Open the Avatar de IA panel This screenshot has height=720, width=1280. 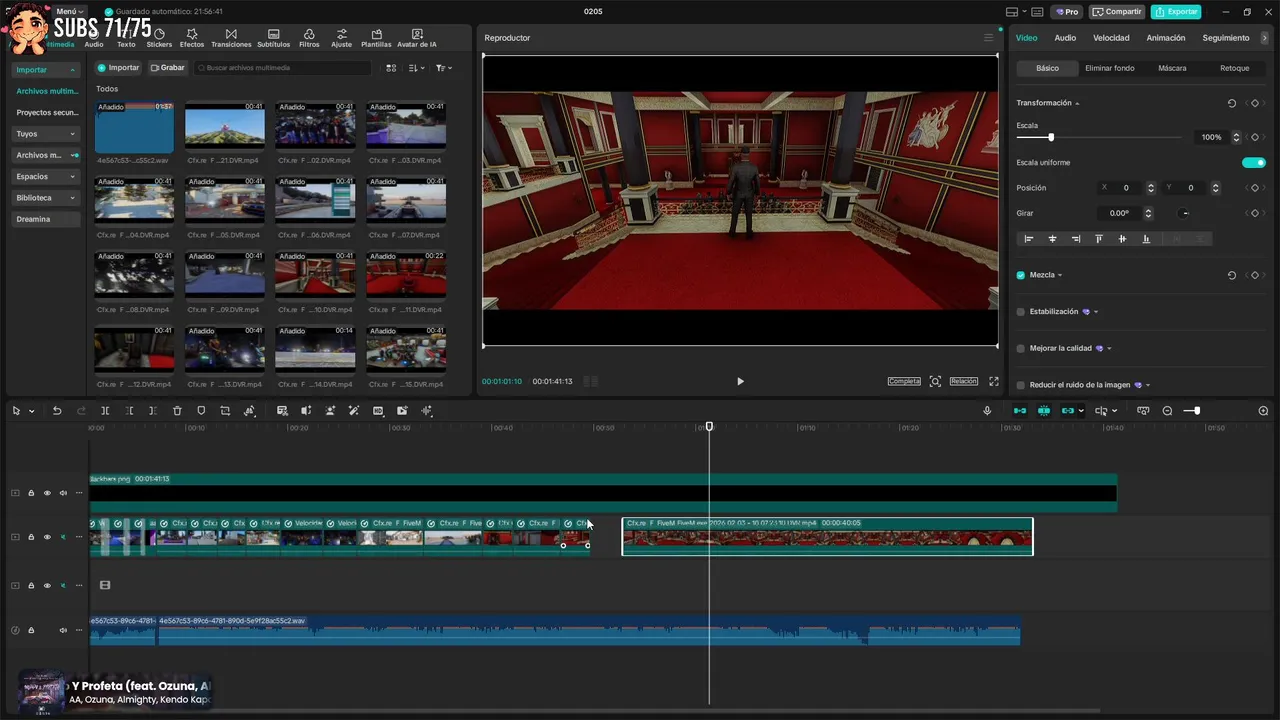coord(417,39)
